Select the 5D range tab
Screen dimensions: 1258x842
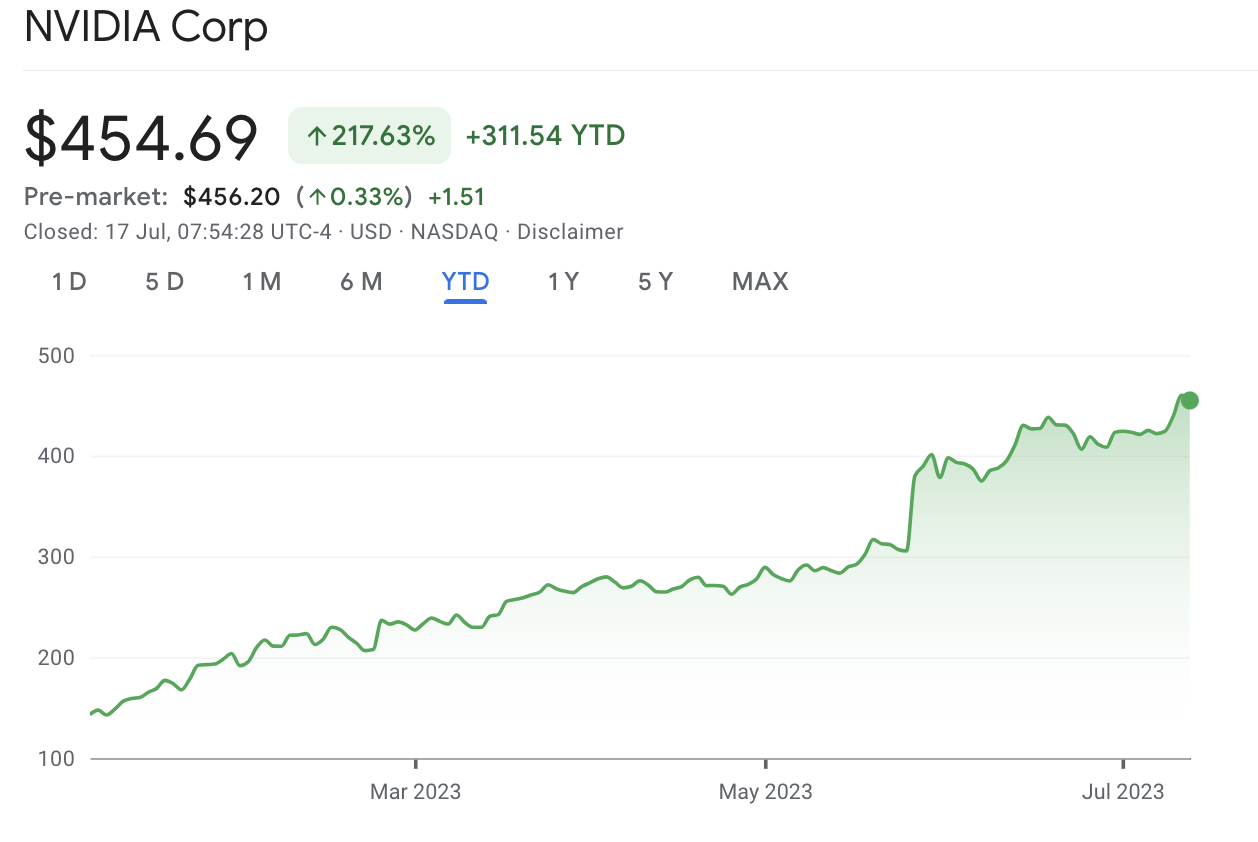point(165,282)
